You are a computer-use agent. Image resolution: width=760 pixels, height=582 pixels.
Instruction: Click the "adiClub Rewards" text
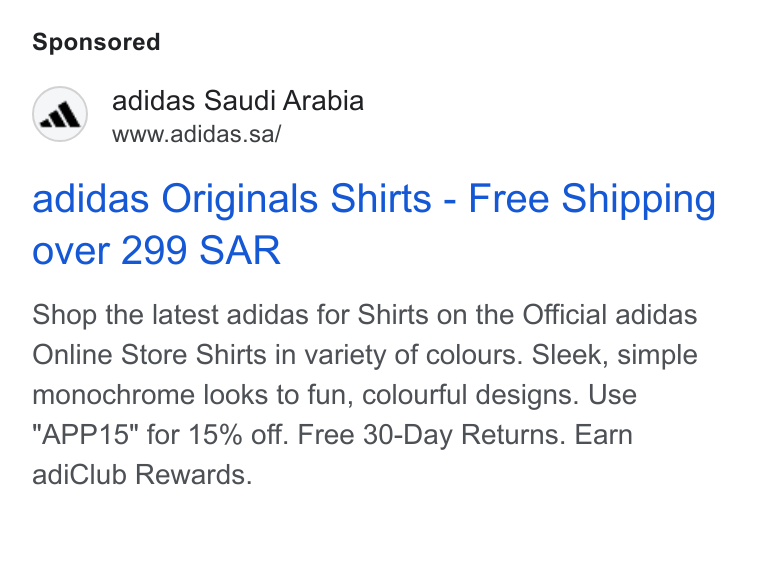[142, 474]
